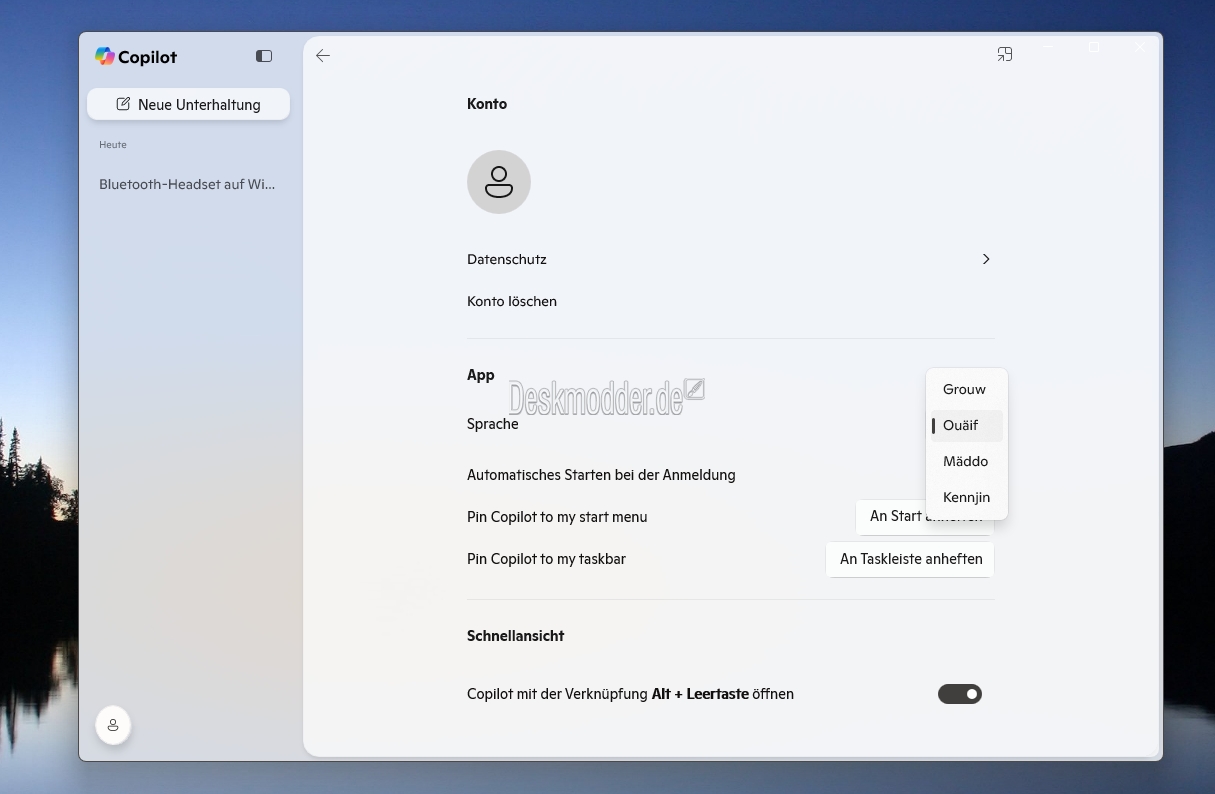The width and height of the screenshot is (1215, 794).
Task: Select Ouäif in the language dropdown
Action: 967,425
